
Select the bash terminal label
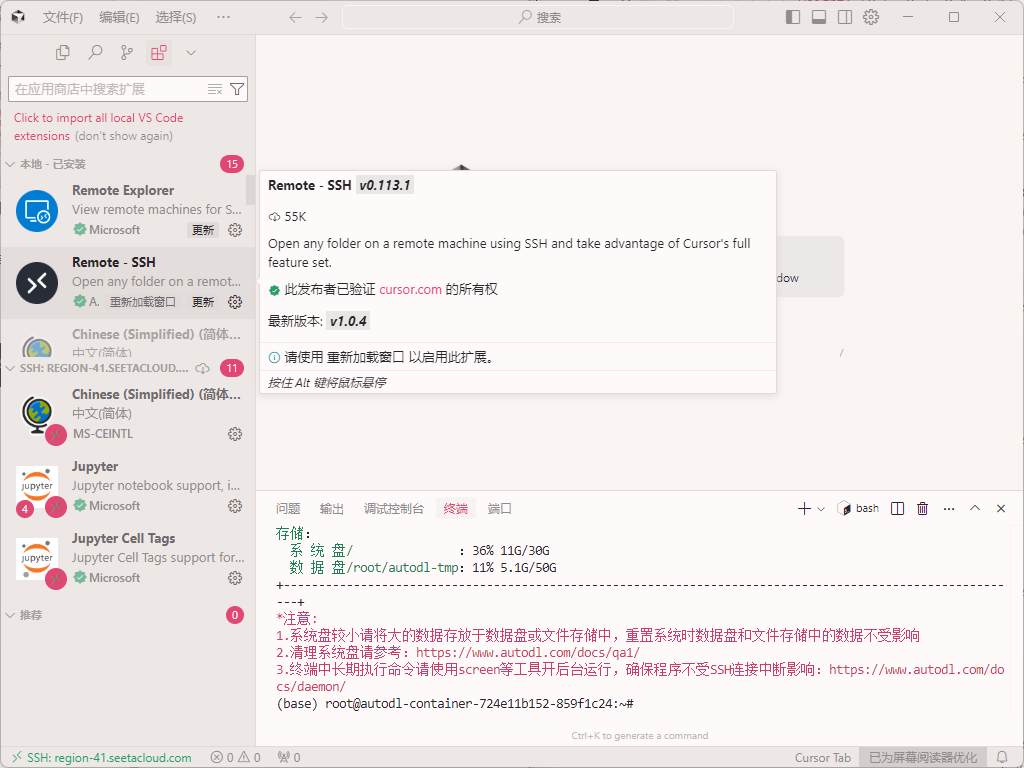click(x=858, y=509)
